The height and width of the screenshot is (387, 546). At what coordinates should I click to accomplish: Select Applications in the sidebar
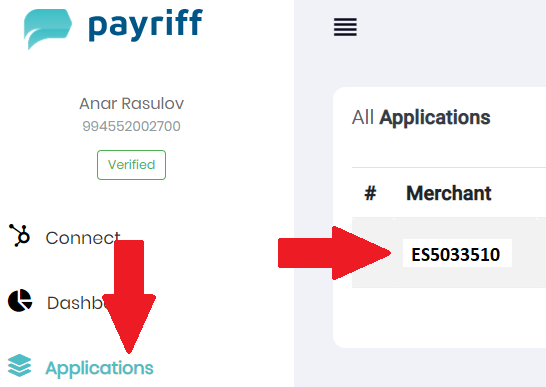99,368
